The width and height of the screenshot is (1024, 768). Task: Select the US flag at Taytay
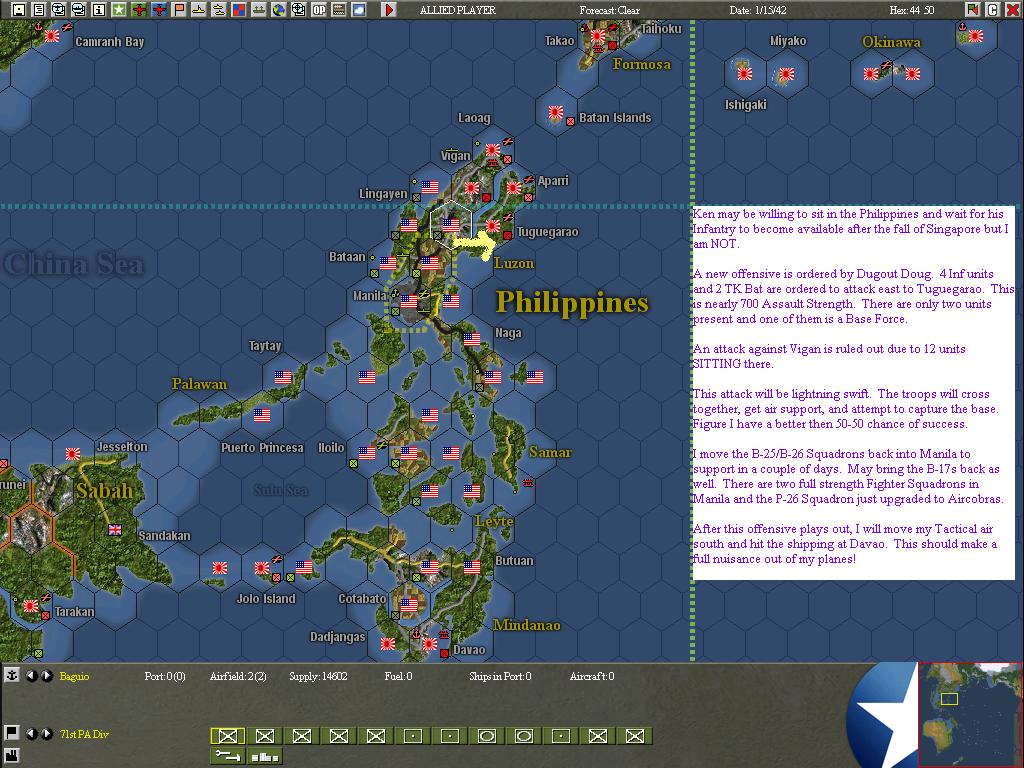coord(283,377)
